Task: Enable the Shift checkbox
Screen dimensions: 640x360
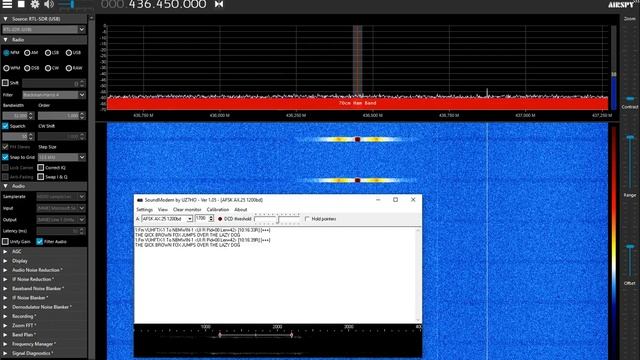Action: tap(5, 83)
